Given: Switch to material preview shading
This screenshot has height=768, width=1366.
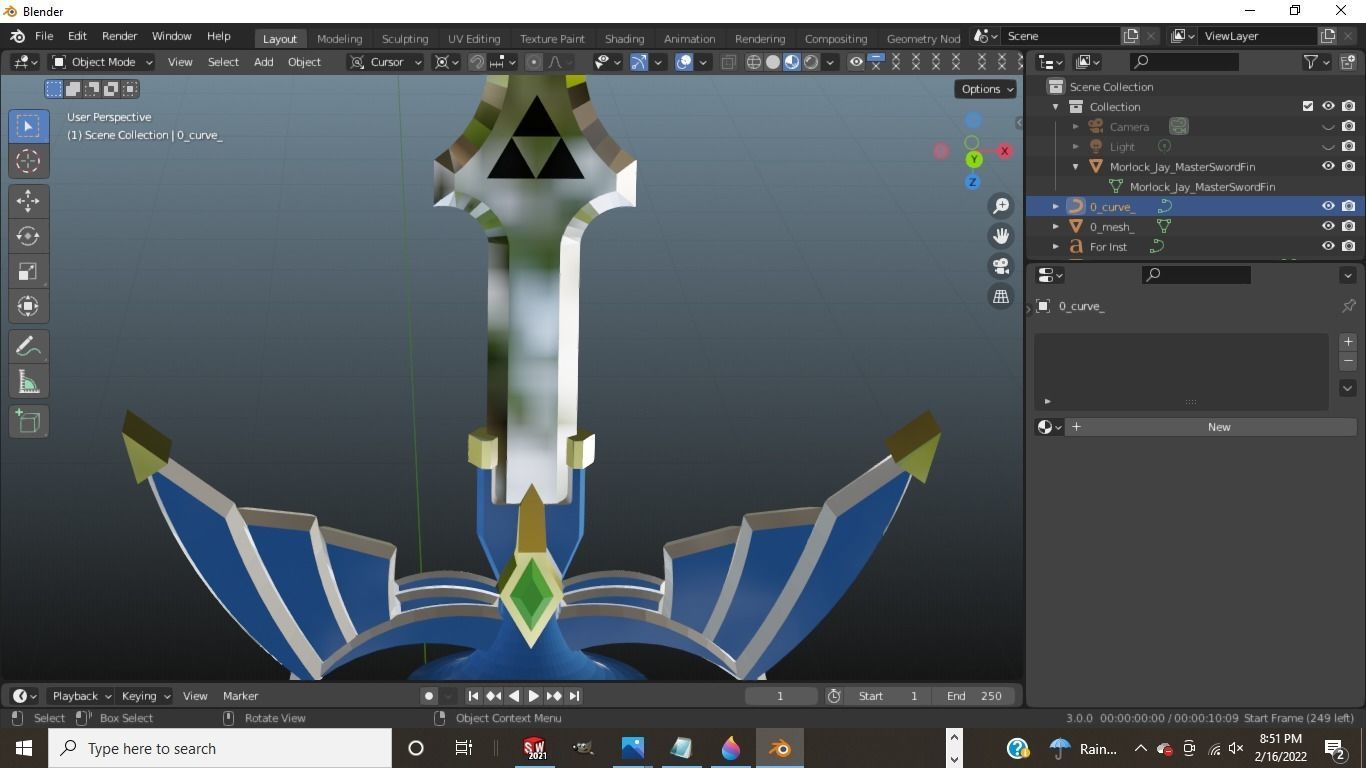Looking at the screenshot, I should 792,62.
